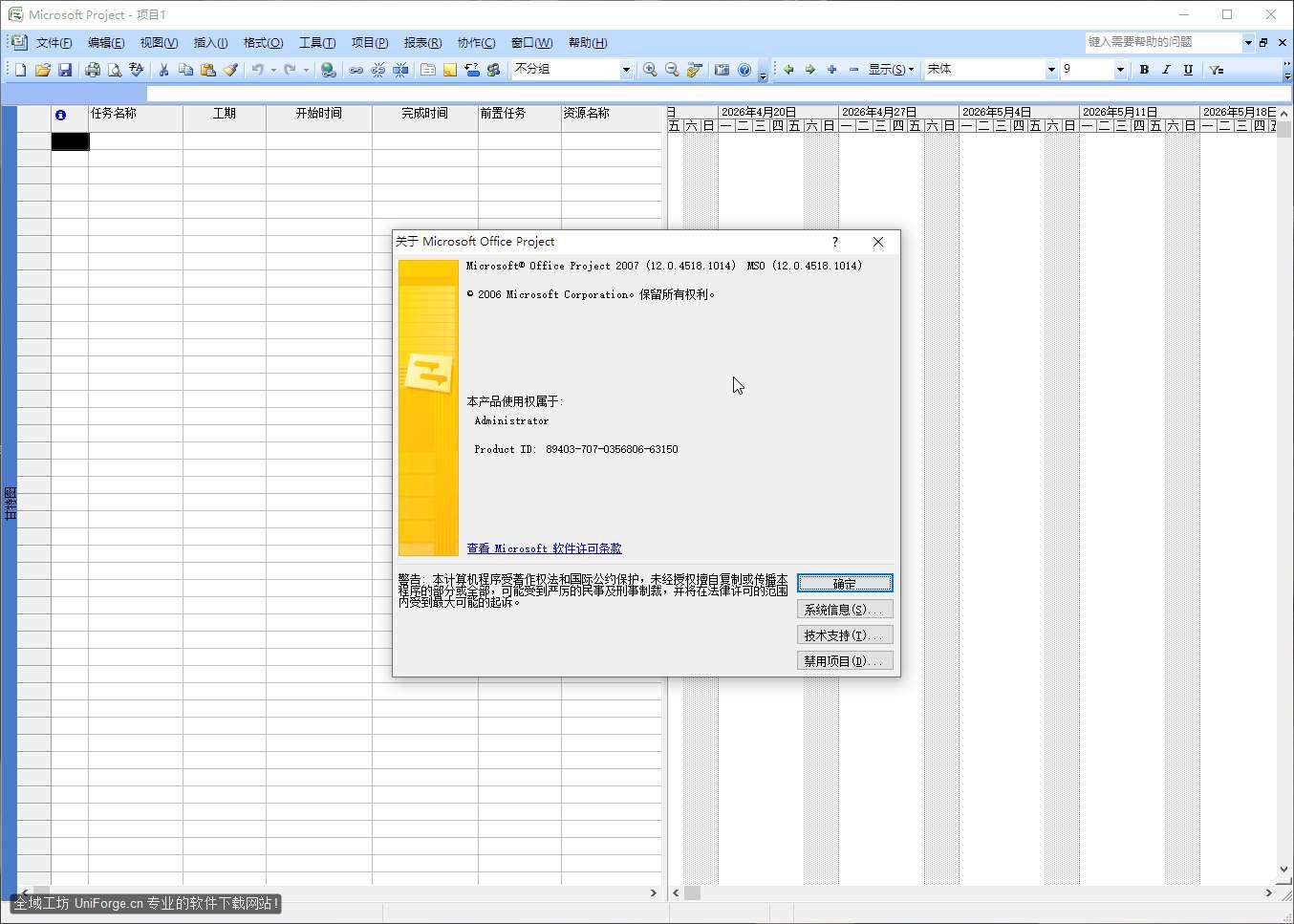
Task: Click the 禁用项目(D)... button
Action: pyautogui.click(x=845, y=660)
